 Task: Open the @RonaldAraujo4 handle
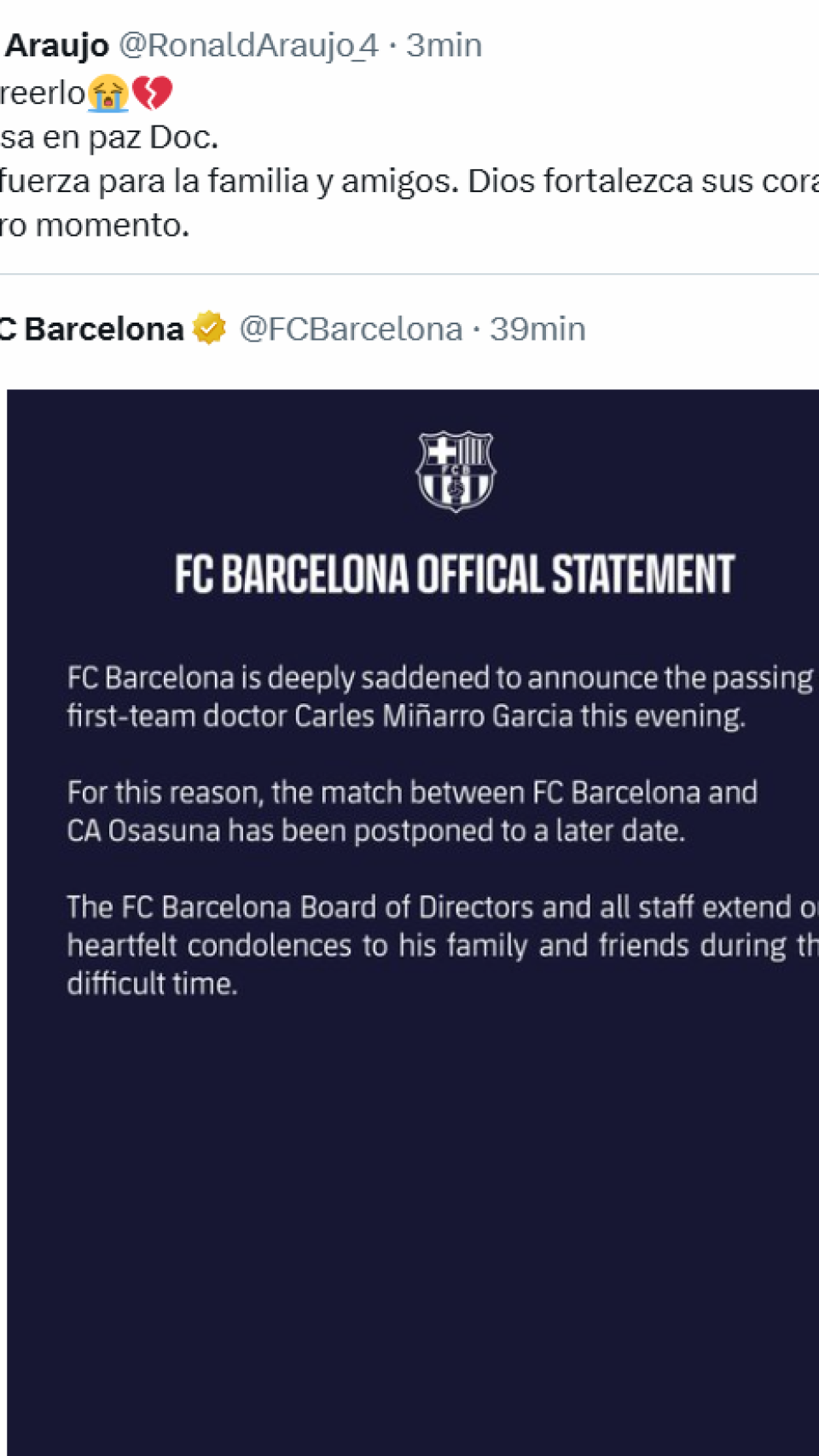[x=247, y=45]
